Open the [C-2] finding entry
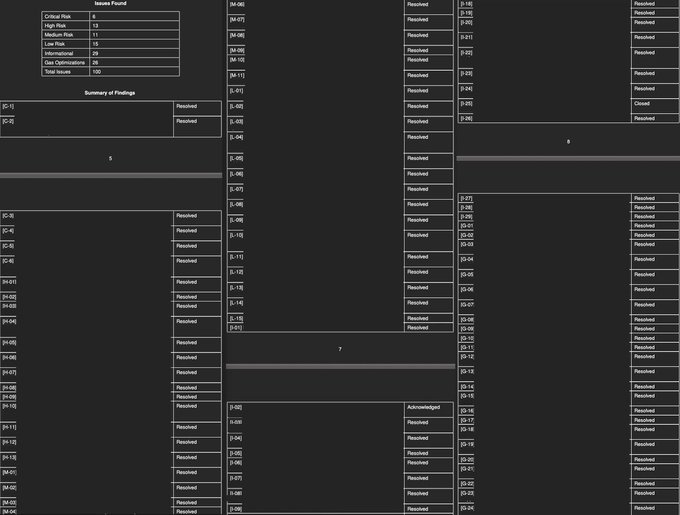The width and height of the screenshot is (680, 515). 8,121
